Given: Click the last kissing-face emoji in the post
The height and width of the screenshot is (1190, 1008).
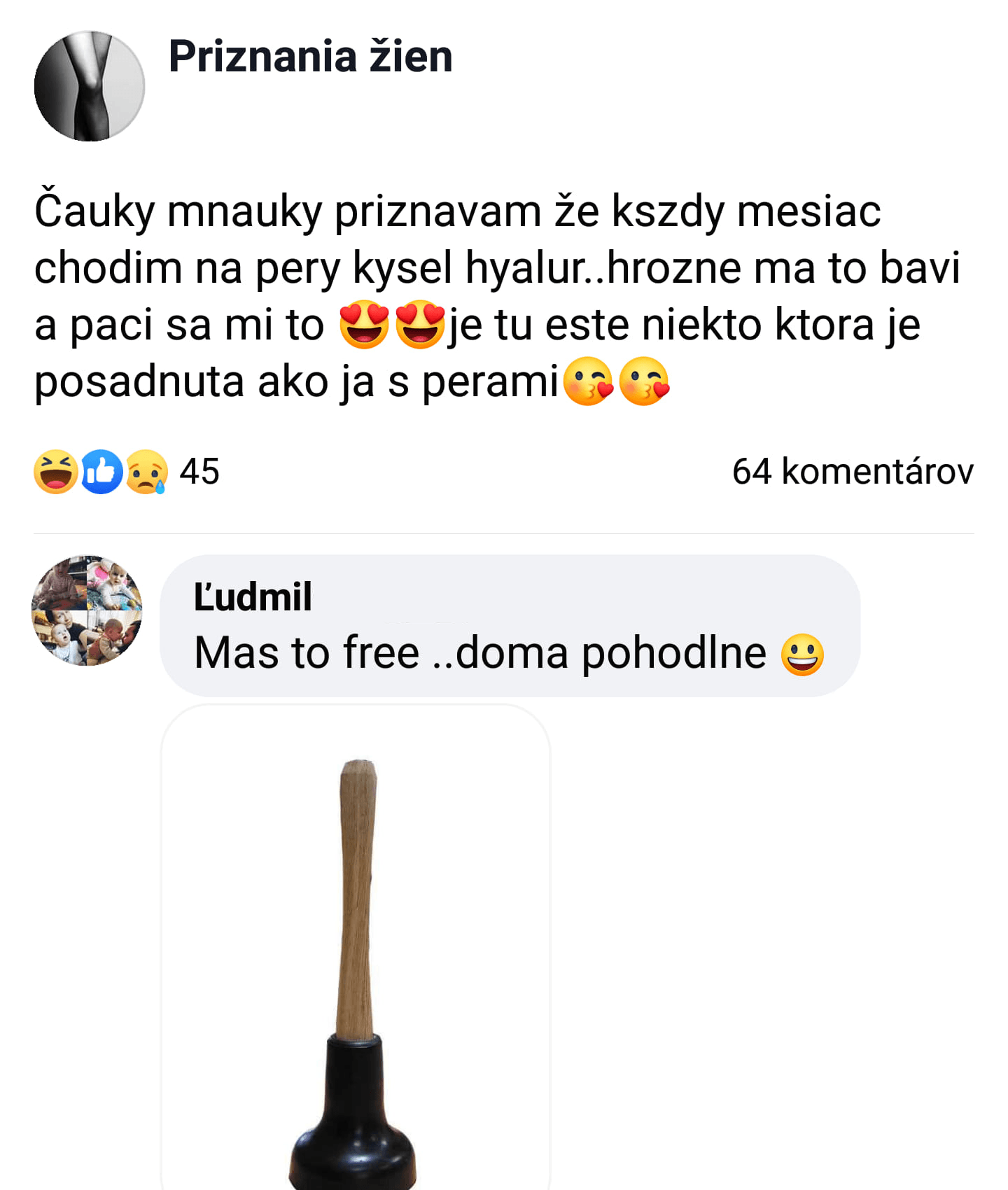Looking at the screenshot, I should click(x=644, y=382).
